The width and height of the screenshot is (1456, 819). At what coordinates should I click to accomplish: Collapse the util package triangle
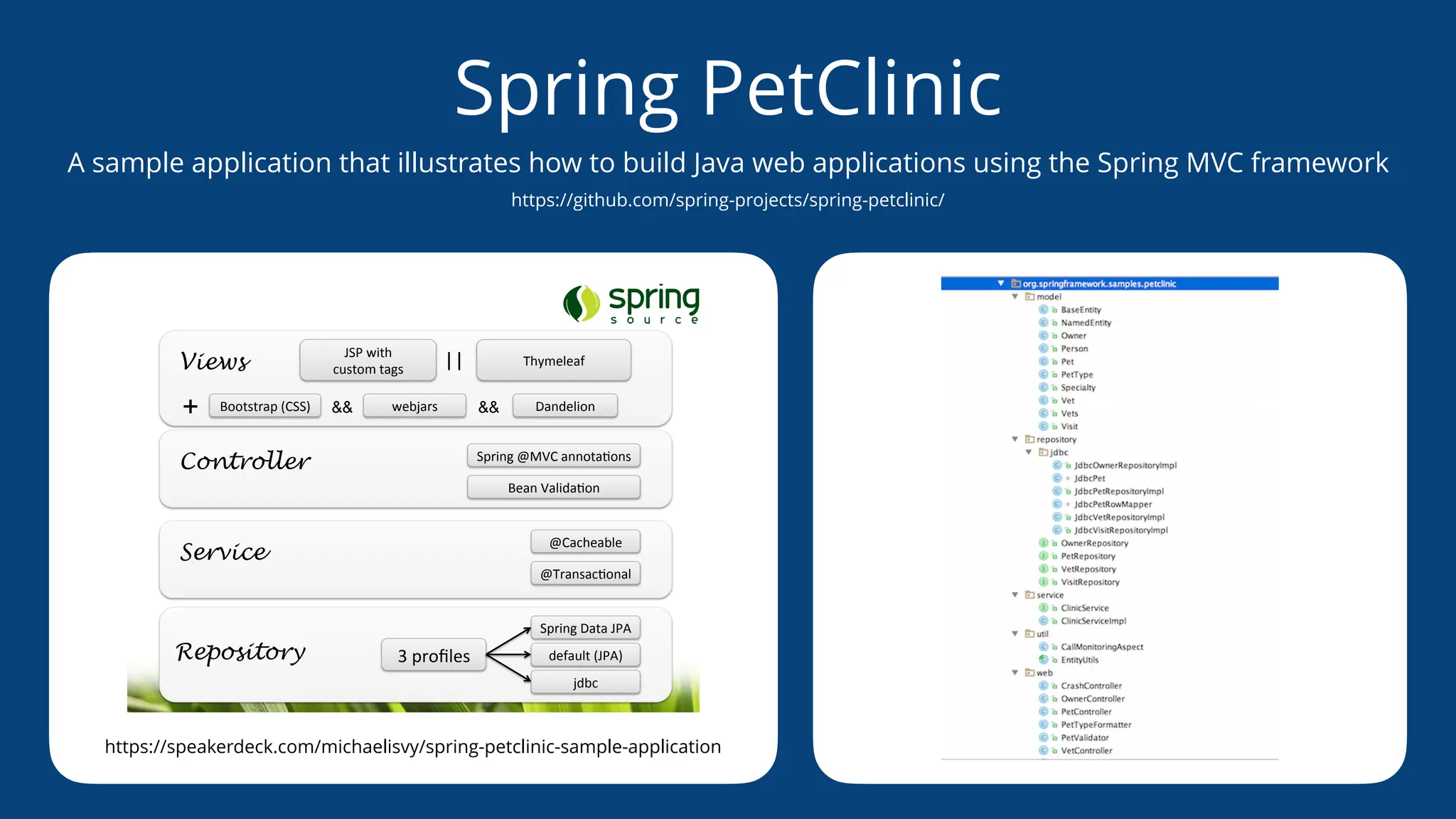(1015, 633)
